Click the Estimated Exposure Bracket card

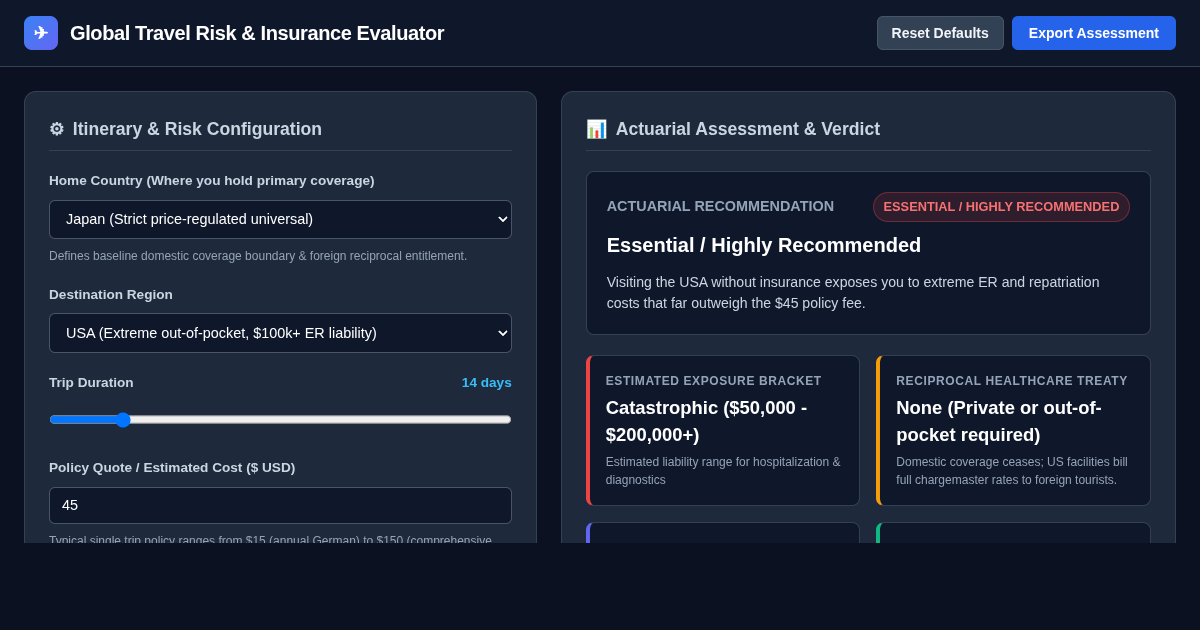point(723,430)
